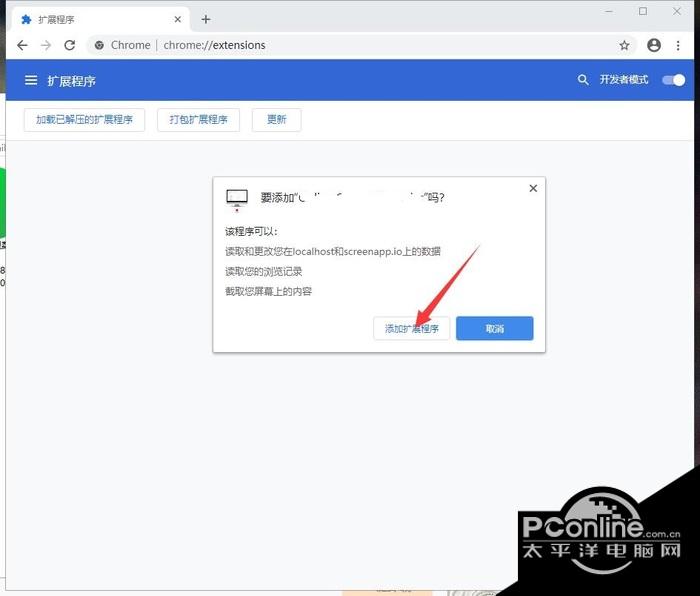Click the chrome://extensions address bar
The width and height of the screenshot is (700, 596).
point(362,45)
